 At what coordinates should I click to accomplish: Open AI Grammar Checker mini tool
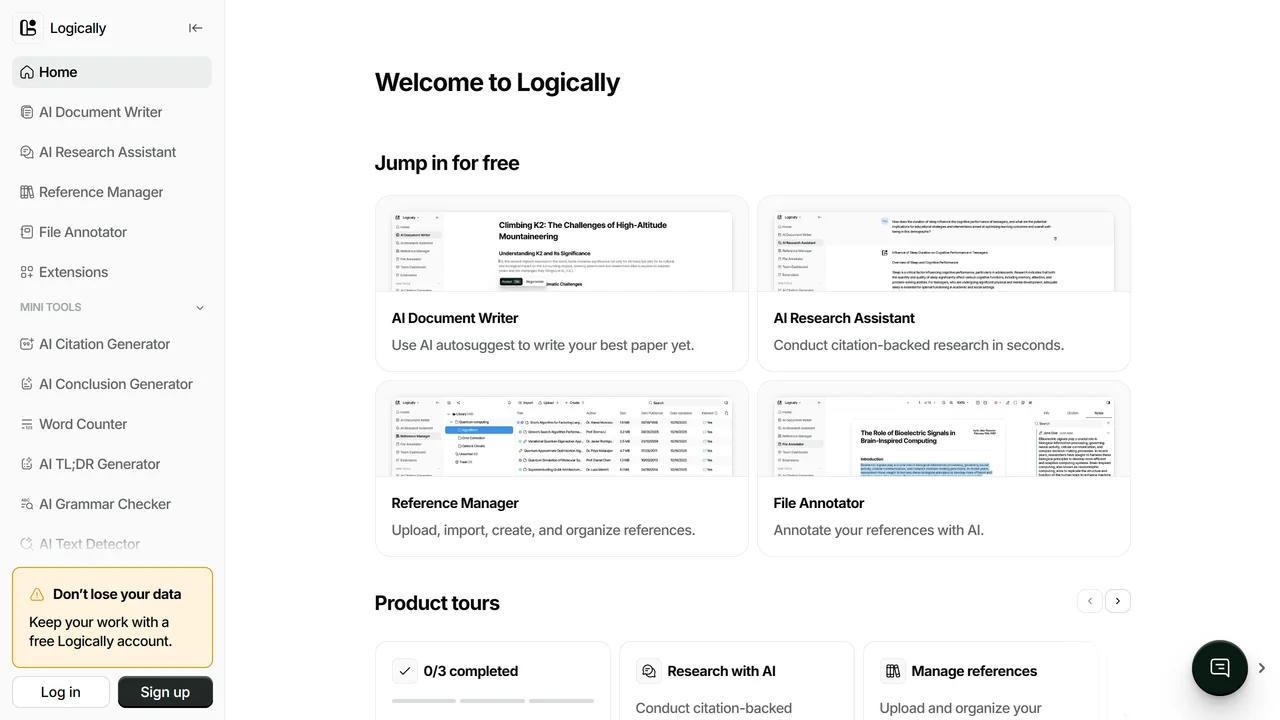click(112, 504)
